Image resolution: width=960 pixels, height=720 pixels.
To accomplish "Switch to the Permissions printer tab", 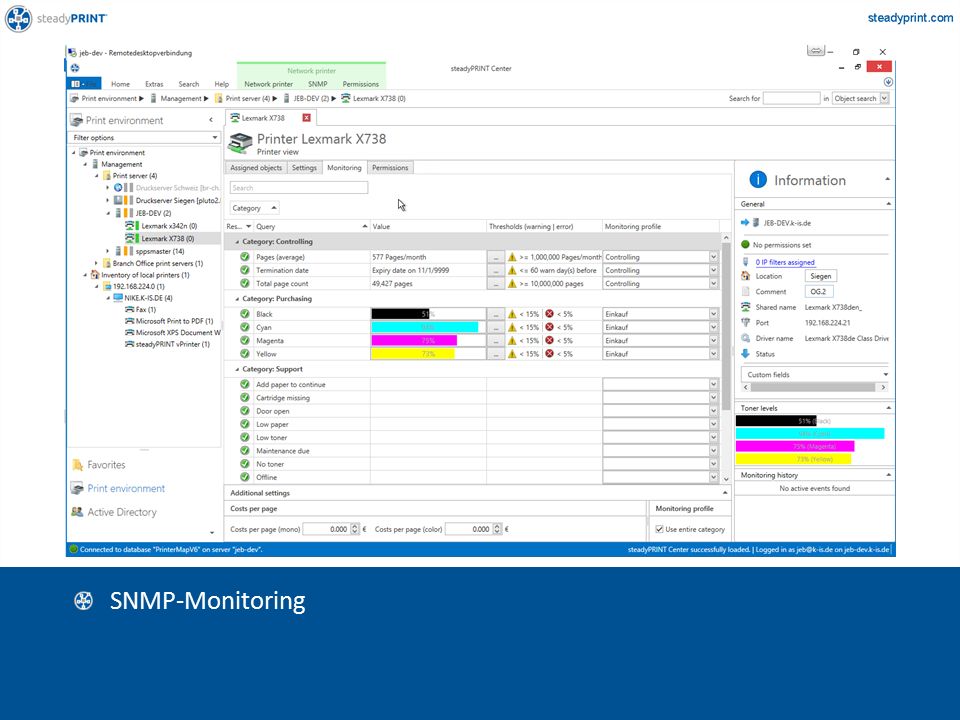I will [x=389, y=168].
